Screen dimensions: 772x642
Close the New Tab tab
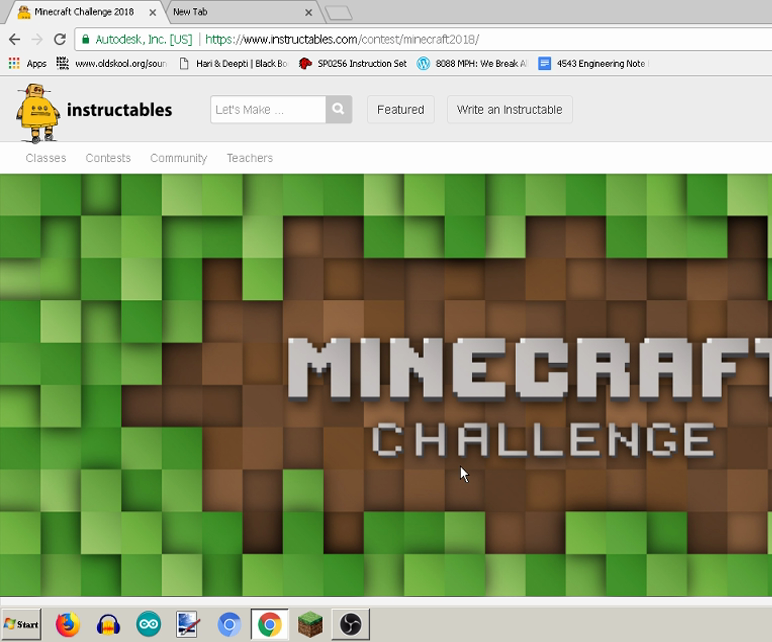pyautogui.click(x=309, y=12)
